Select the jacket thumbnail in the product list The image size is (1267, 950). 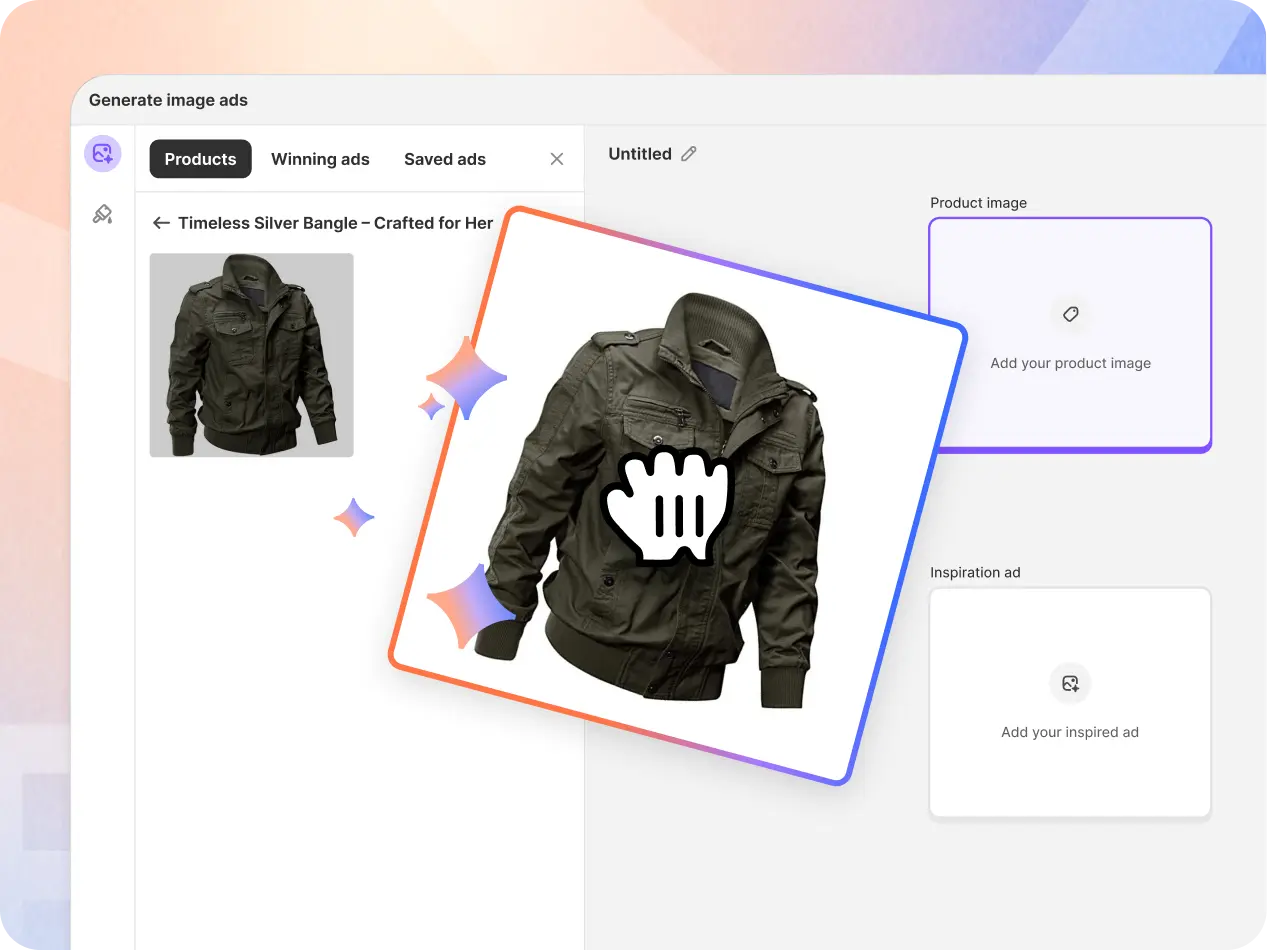pyautogui.click(x=251, y=355)
